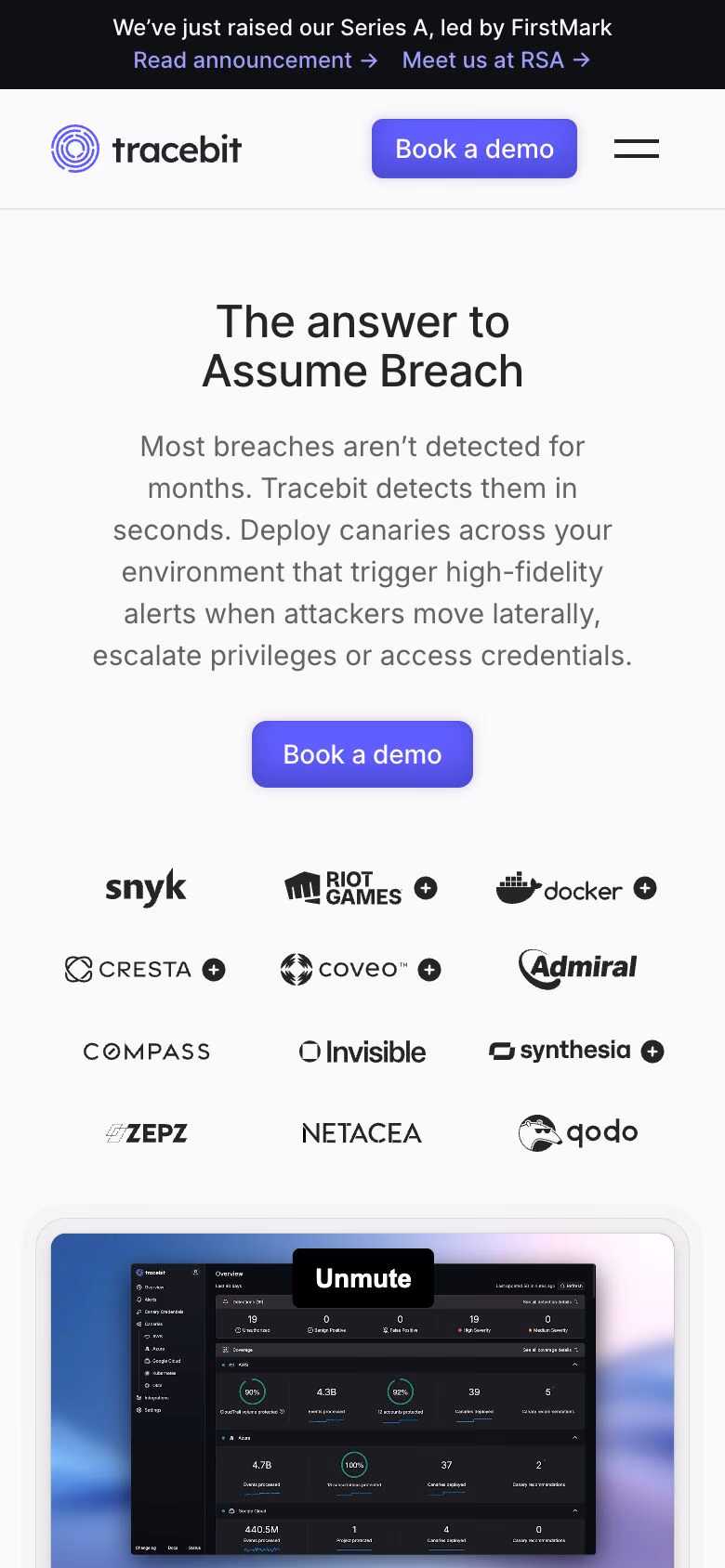Expand the Docker logo plus icon
This screenshot has height=1568, width=725.
(644, 889)
